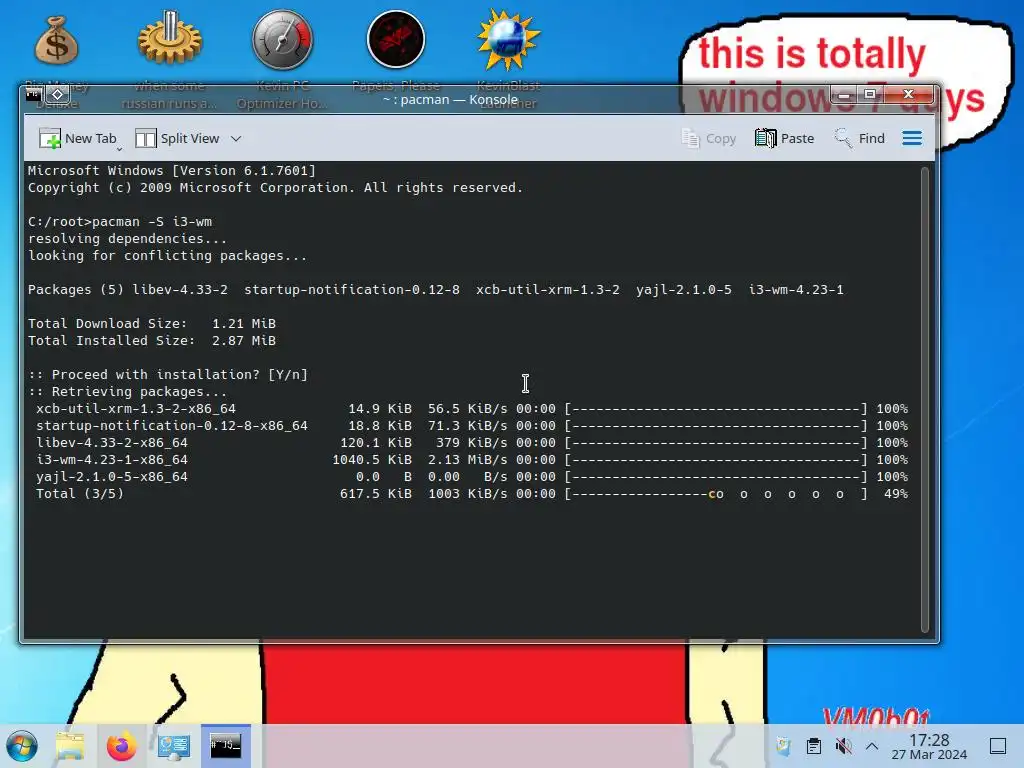The image size is (1024, 768).
Task: Click the Split View button
Action: tap(177, 138)
